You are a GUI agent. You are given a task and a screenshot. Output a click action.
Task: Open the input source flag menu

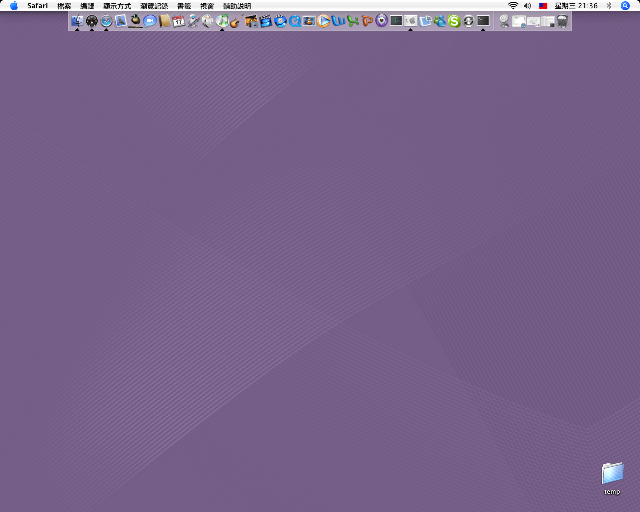pos(543,6)
